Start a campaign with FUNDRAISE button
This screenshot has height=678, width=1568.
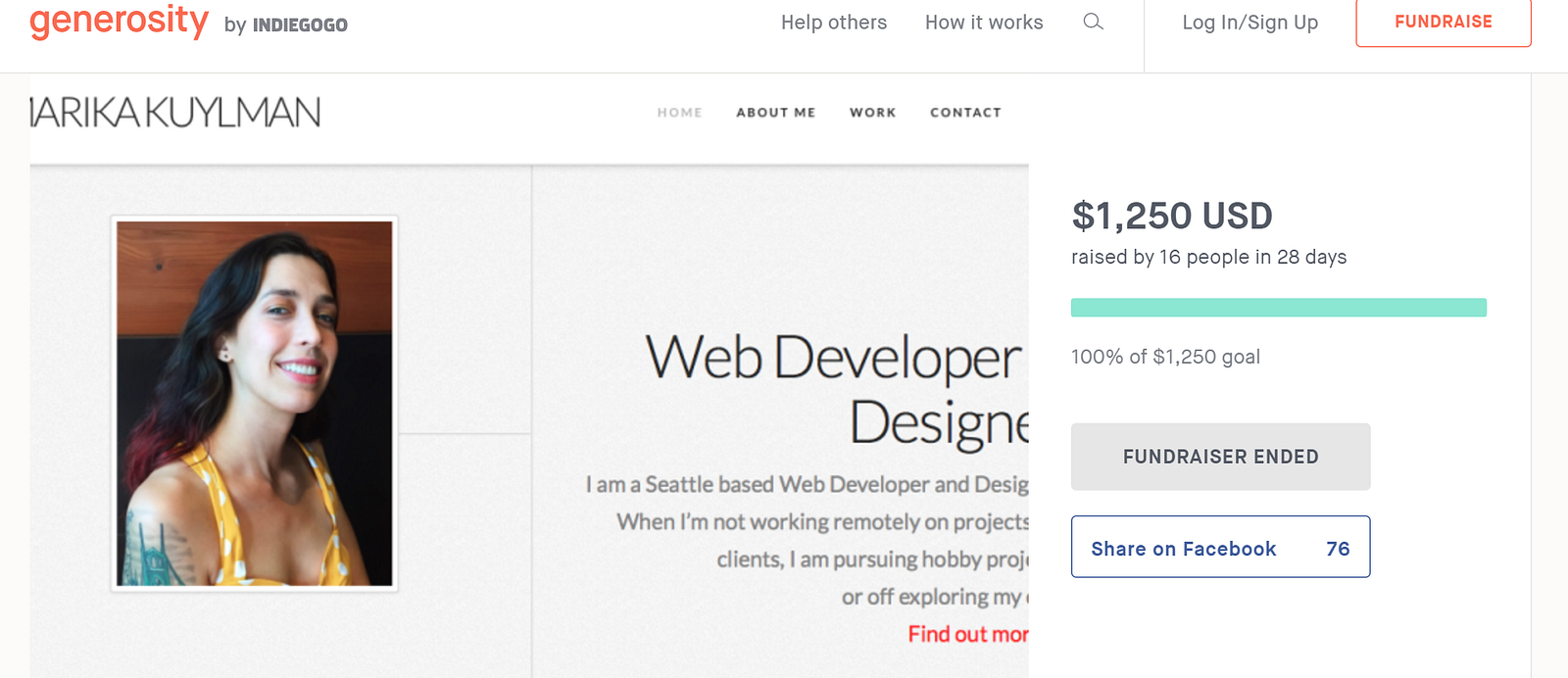point(1444,22)
